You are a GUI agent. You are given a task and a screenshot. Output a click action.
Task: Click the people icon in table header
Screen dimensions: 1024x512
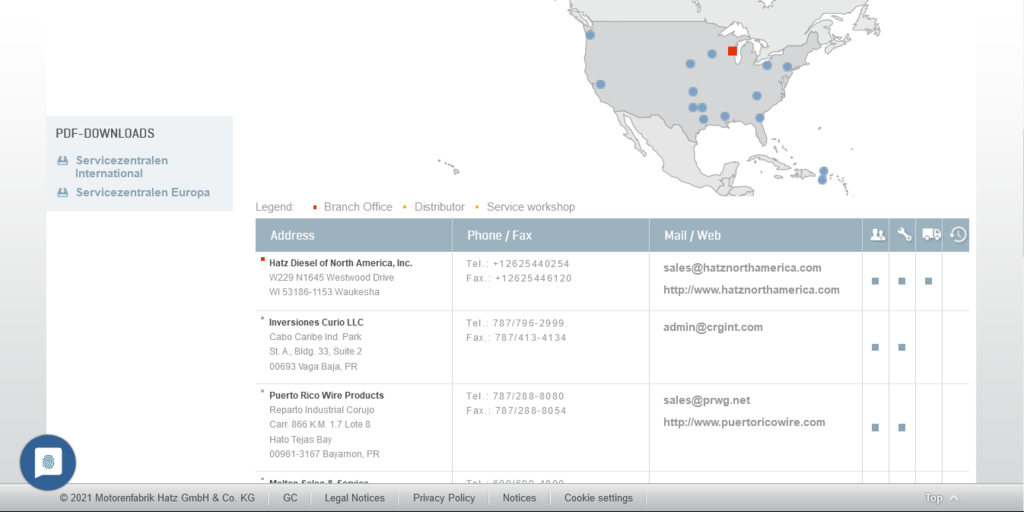tap(877, 235)
